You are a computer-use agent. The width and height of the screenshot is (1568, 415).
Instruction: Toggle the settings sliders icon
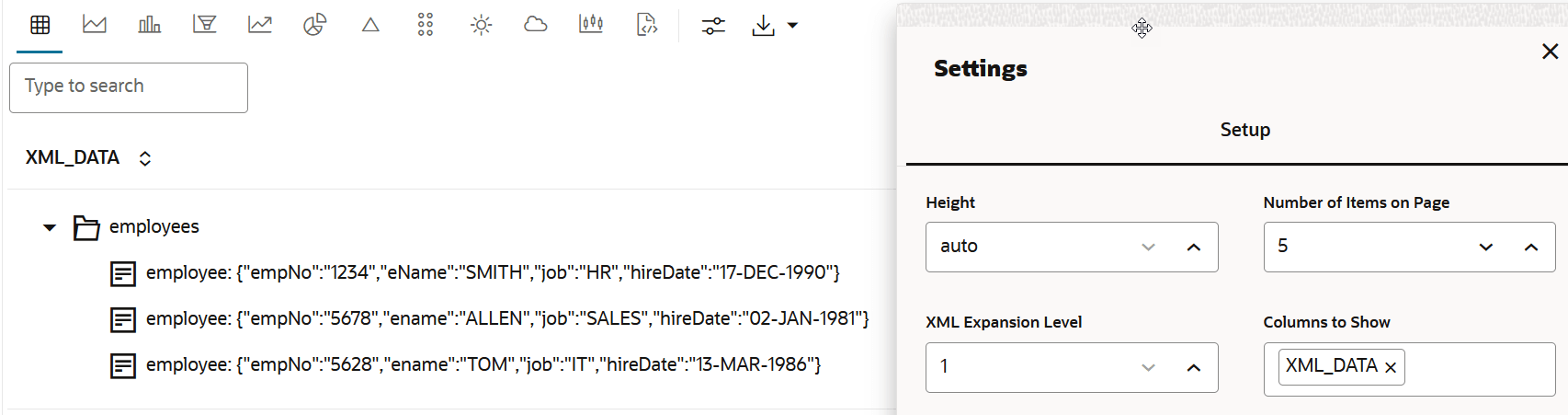[x=713, y=26]
